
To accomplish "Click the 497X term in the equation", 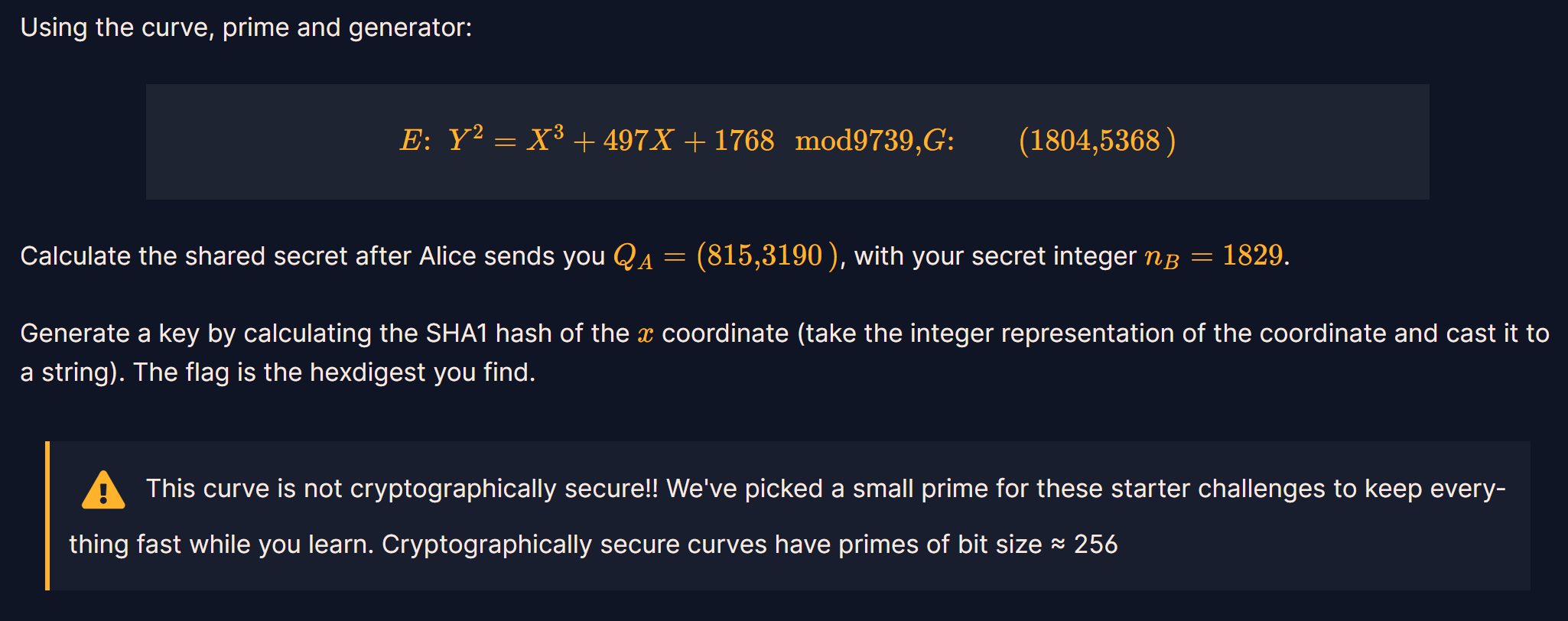I will pyautogui.click(x=638, y=141).
